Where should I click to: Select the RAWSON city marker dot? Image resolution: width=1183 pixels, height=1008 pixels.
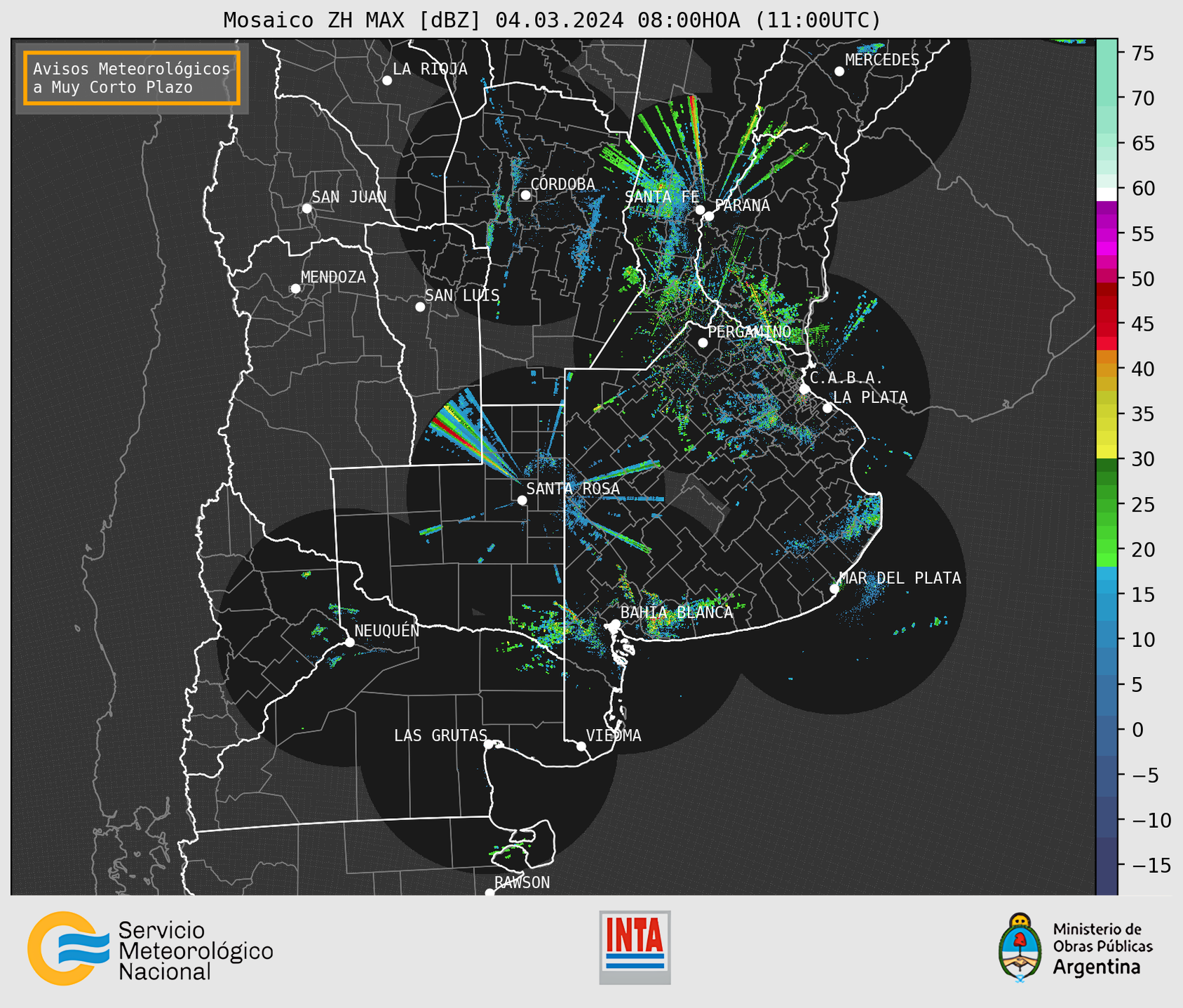pos(489,892)
